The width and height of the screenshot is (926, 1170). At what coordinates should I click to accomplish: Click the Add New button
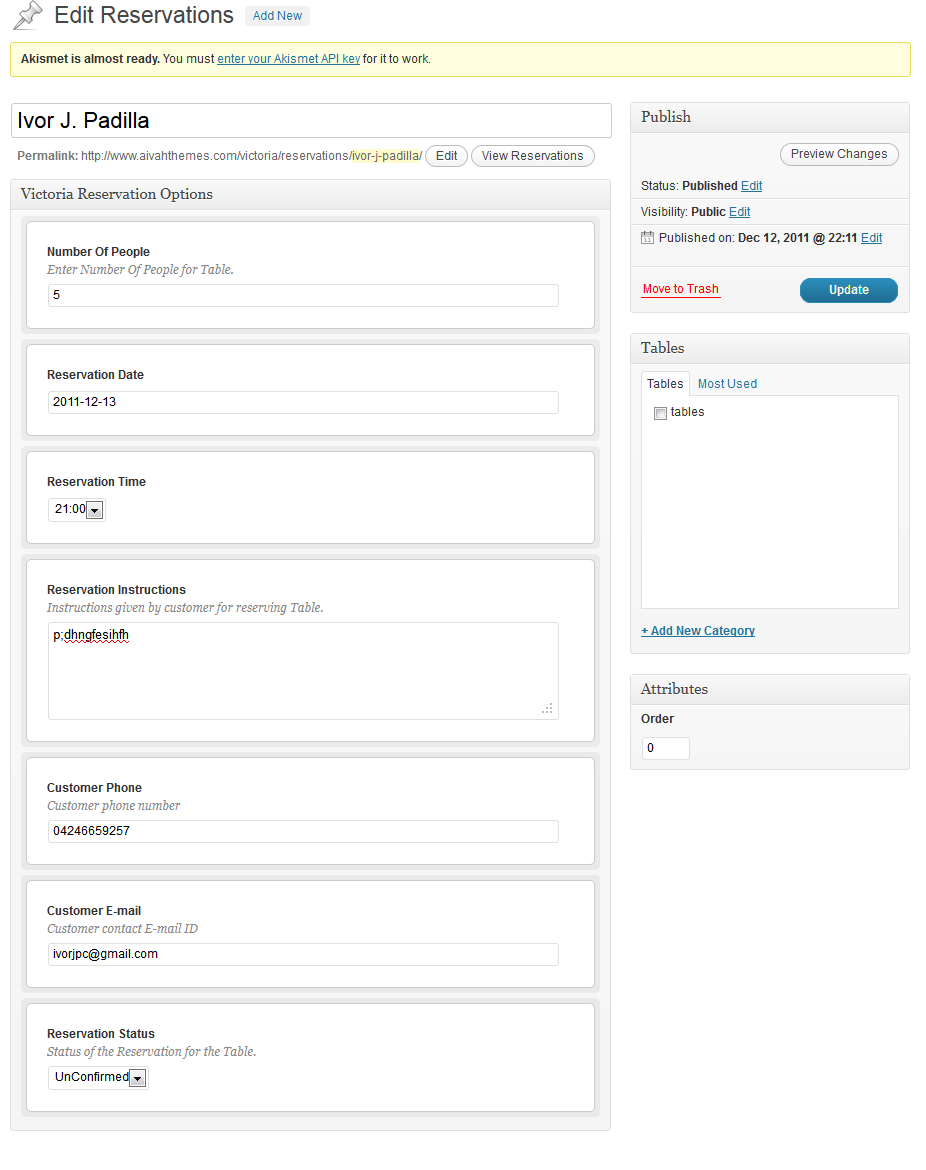[x=277, y=16]
